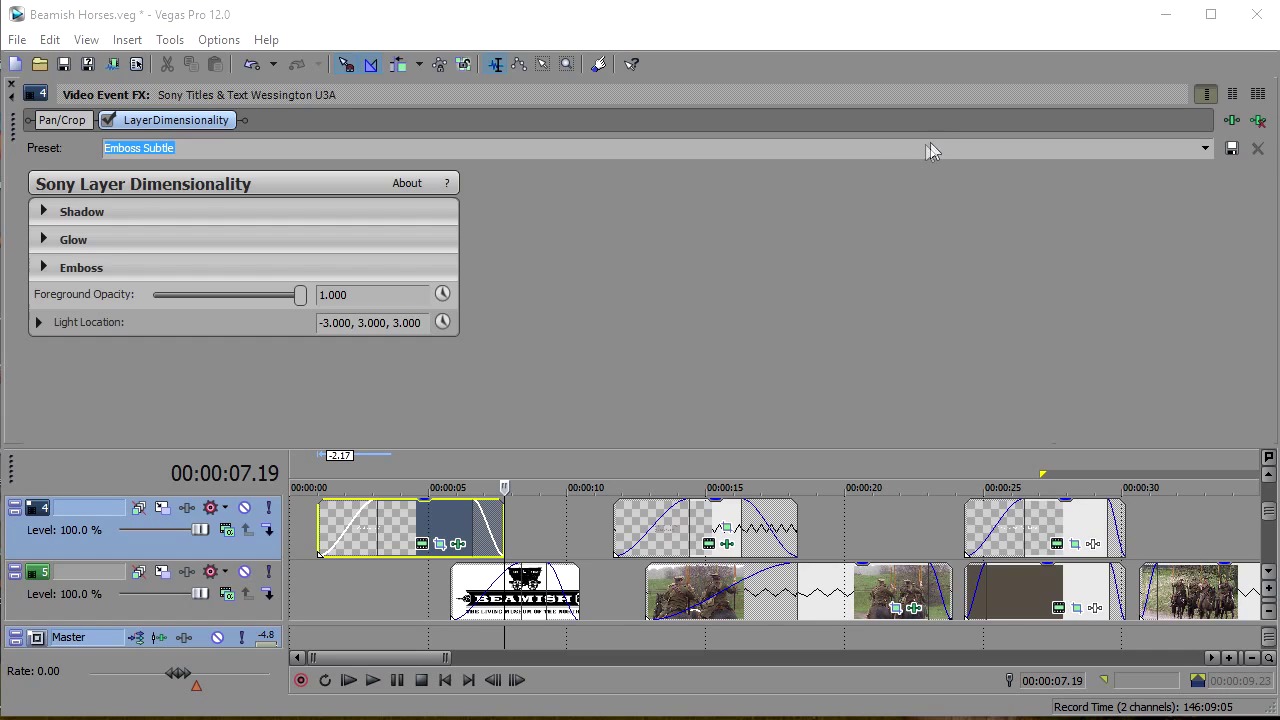Toggle Lock Envelopes to Events
The height and width of the screenshot is (720, 1280).
(439, 64)
